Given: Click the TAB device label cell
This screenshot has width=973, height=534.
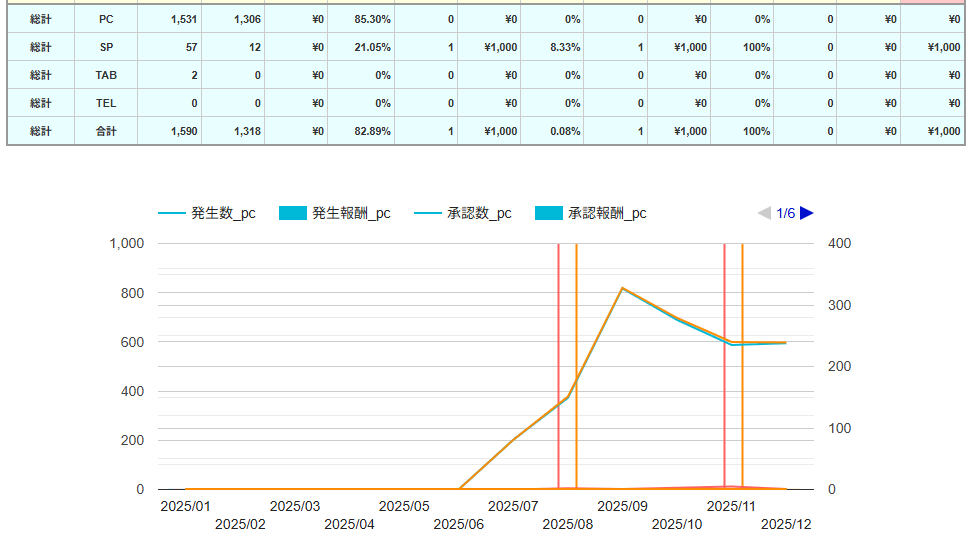Looking at the screenshot, I should point(106,75).
